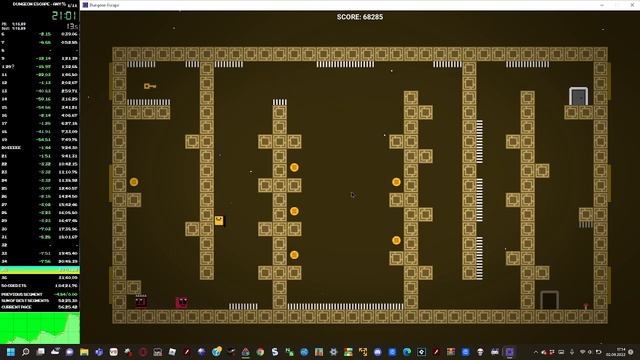
Task: Open the network Wi-Fi tray icon
Action: pyautogui.click(x=582, y=352)
